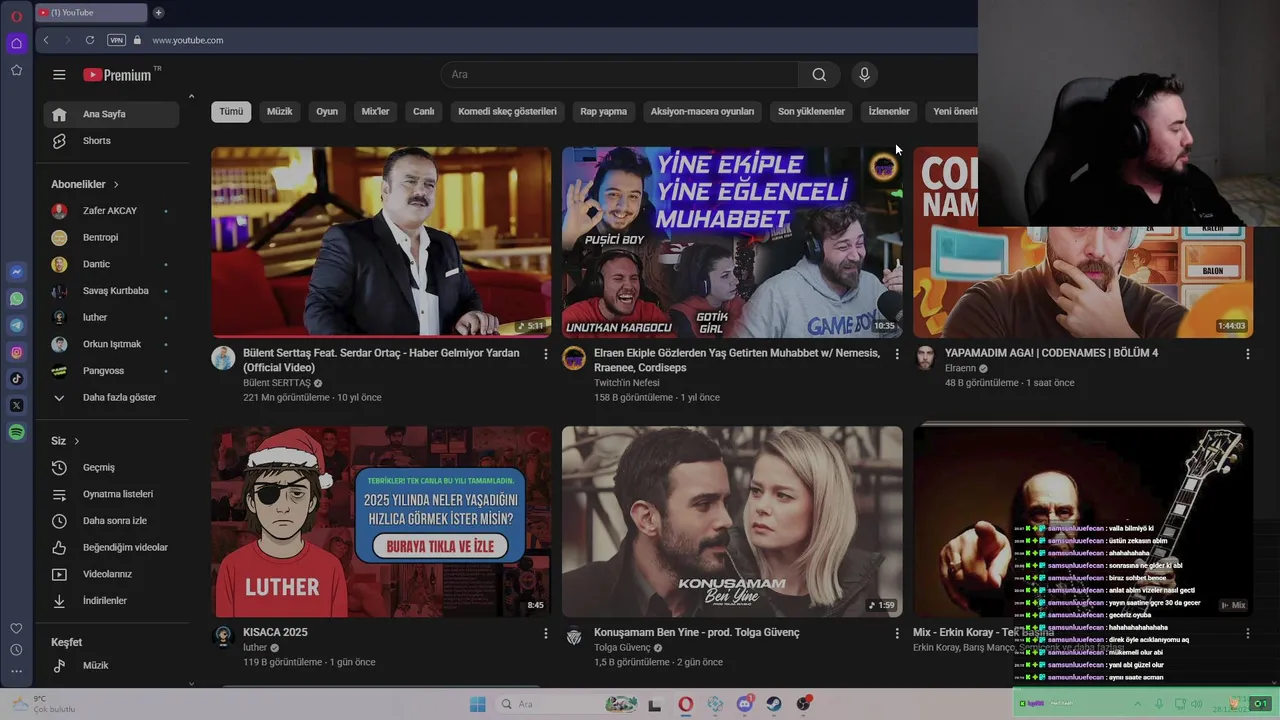Expand Abonelikler section arrow
Viewport: 1280px width, 720px height.
tap(116, 185)
